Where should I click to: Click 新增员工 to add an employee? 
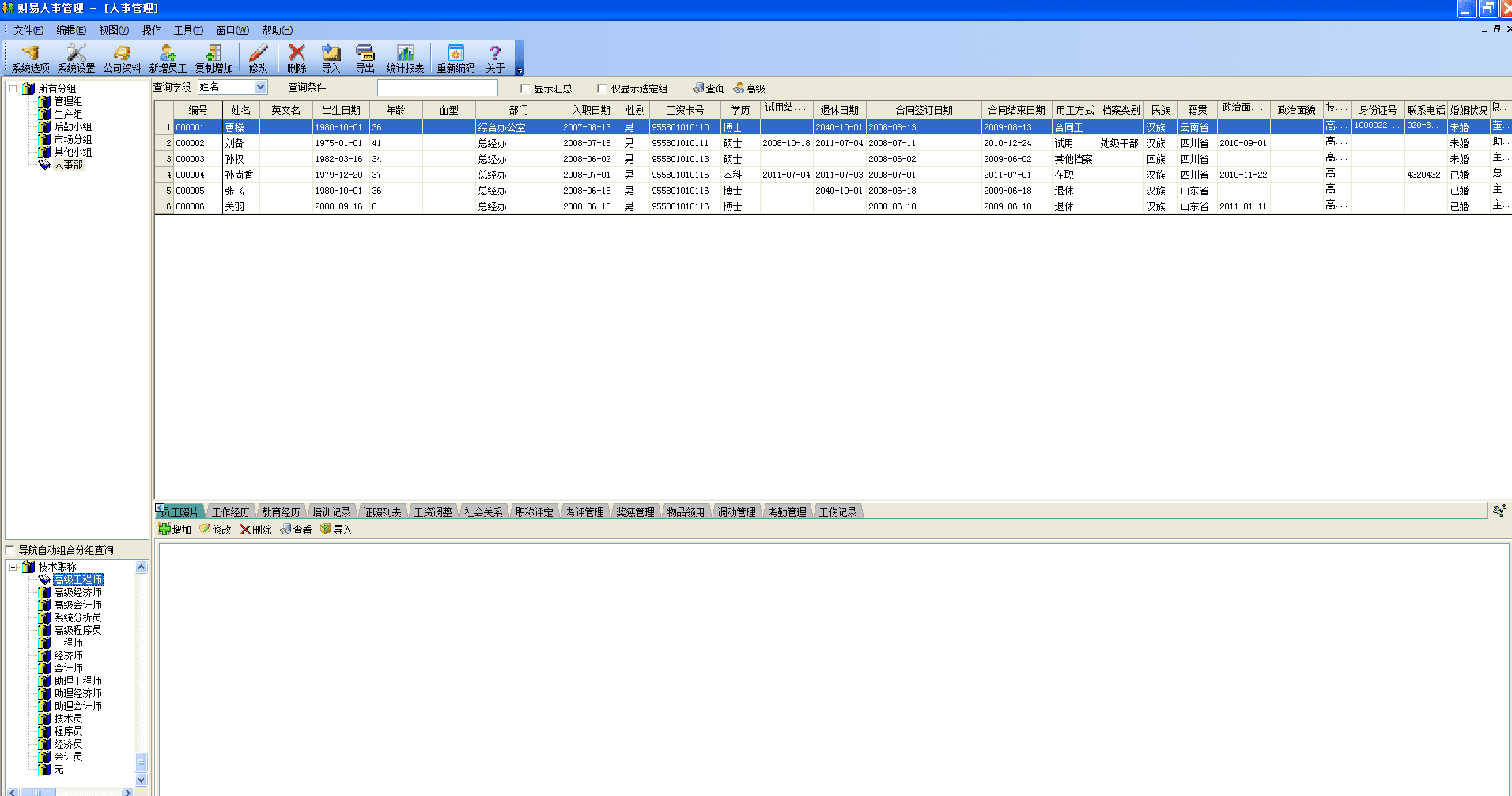[x=168, y=59]
